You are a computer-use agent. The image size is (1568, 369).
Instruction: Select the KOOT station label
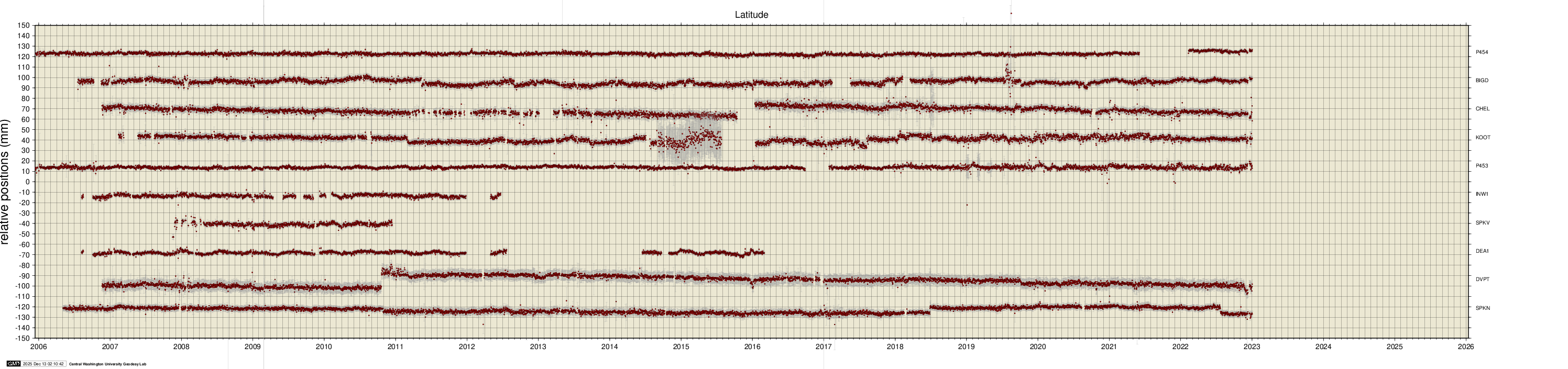[x=1483, y=137]
